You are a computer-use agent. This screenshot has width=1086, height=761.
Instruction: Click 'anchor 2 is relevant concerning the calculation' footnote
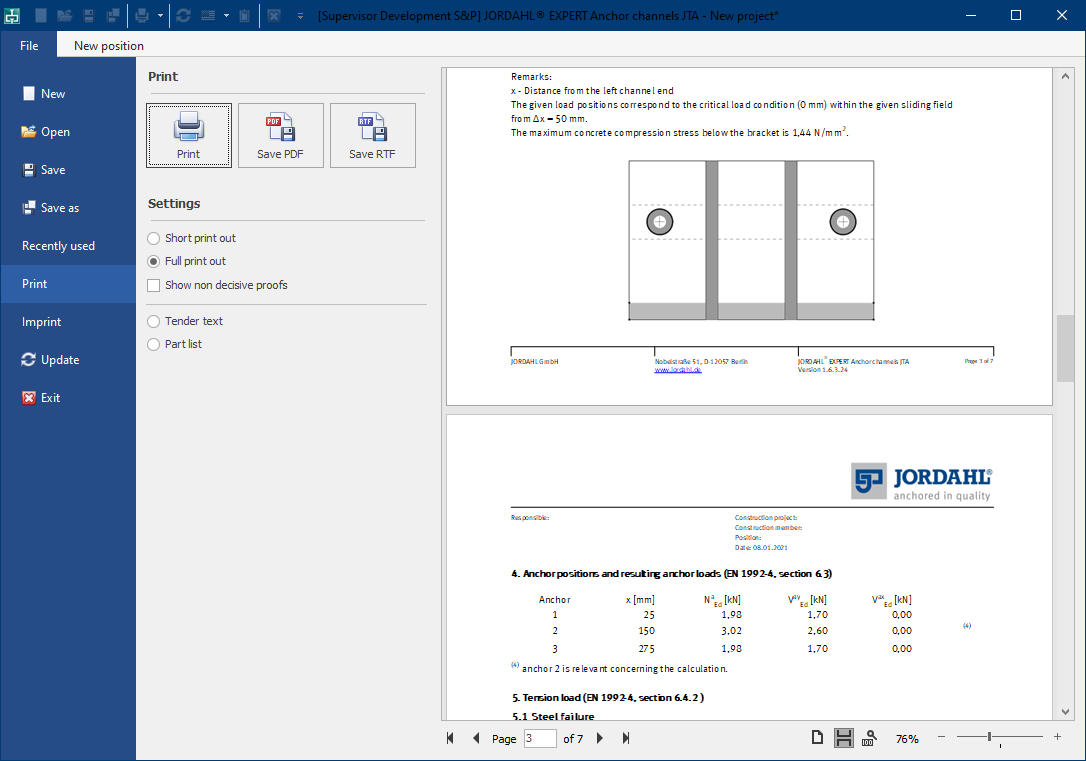click(x=624, y=669)
